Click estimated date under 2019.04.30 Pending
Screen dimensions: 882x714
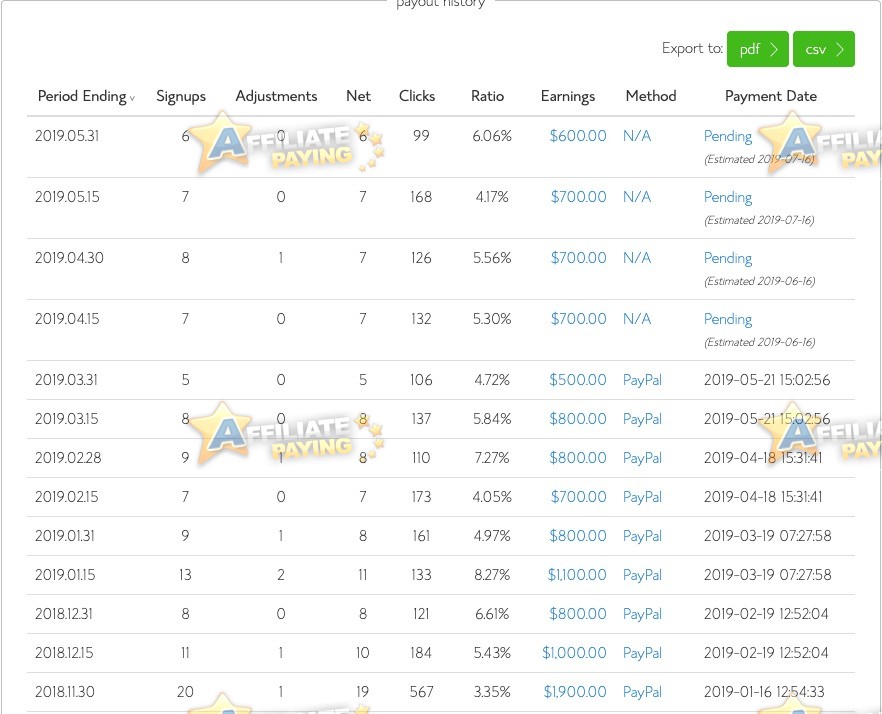coord(759,281)
